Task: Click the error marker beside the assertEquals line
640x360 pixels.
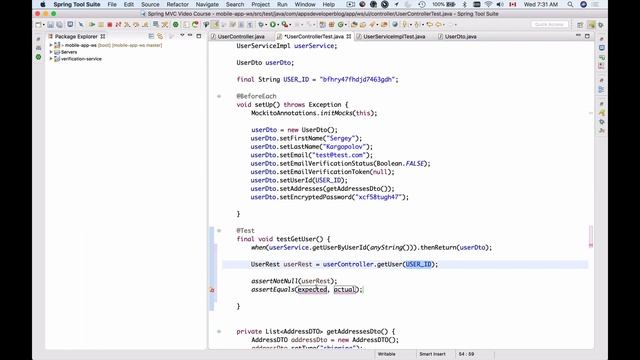Action: [x=212, y=290]
